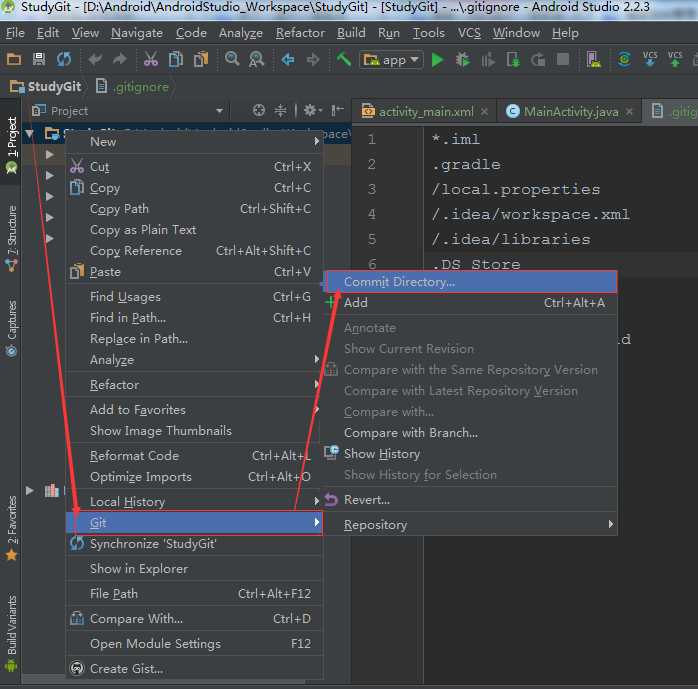
Task: Expand the External Libraries tree node
Action: [29, 490]
